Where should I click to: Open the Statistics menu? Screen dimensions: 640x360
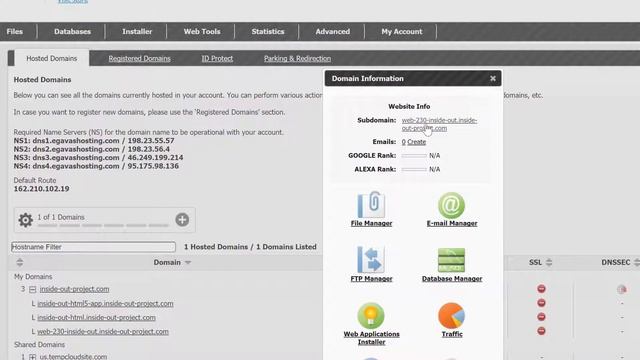(x=267, y=31)
